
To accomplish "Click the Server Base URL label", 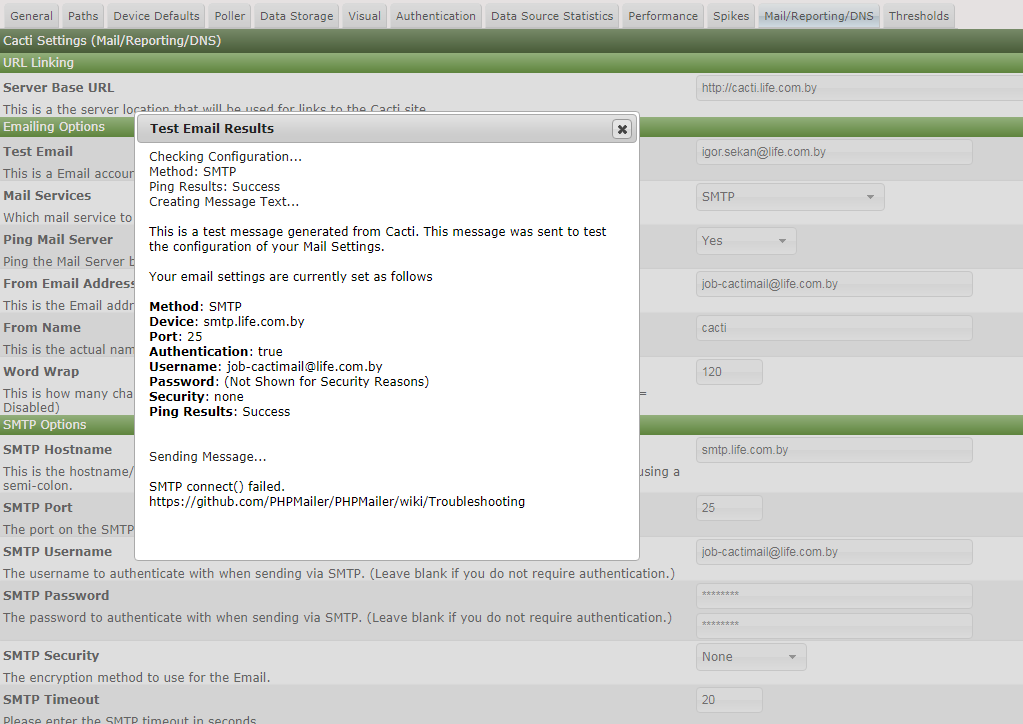I will pyautogui.click(x=58, y=87).
